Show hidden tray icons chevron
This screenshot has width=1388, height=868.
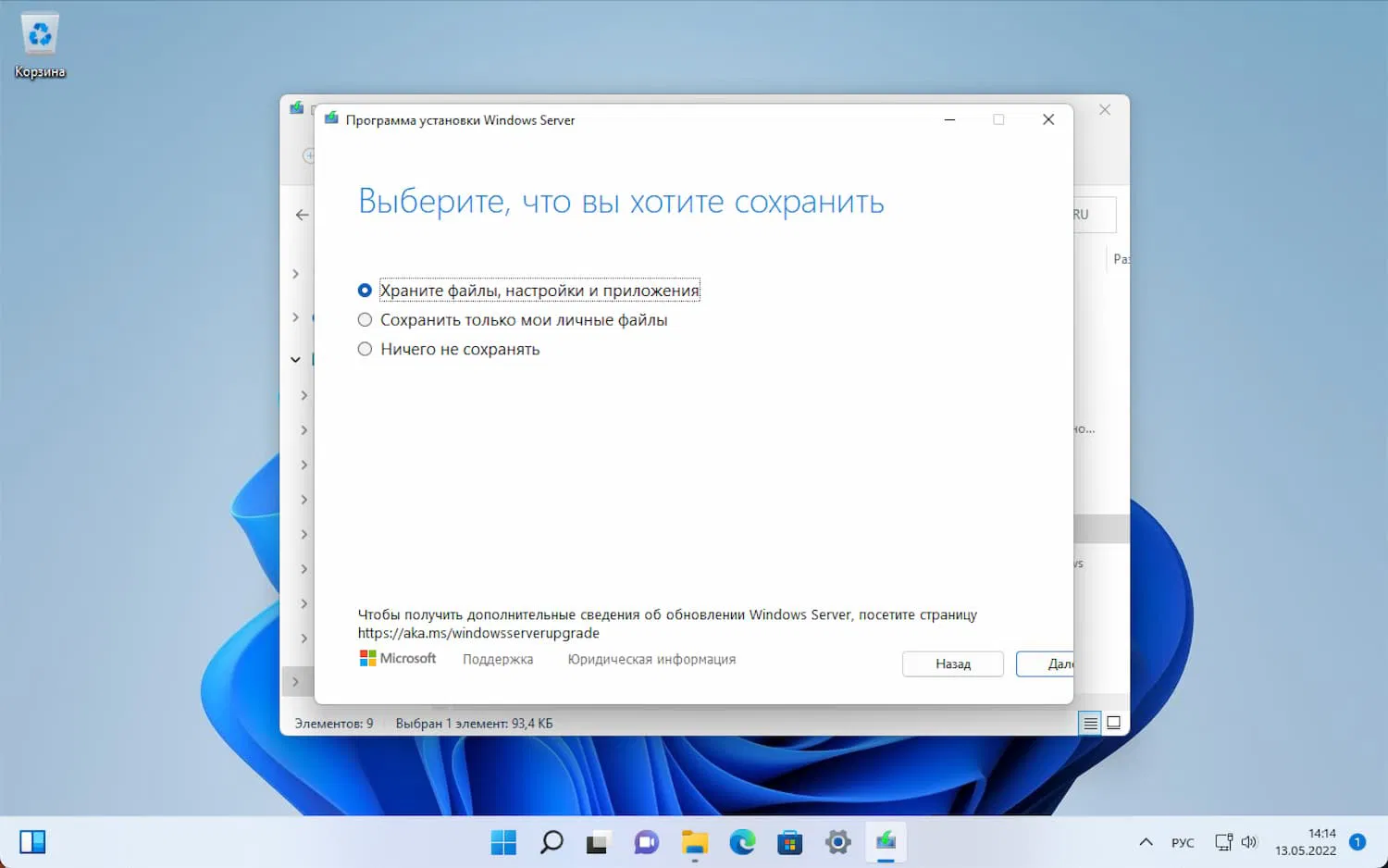tap(1146, 842)
